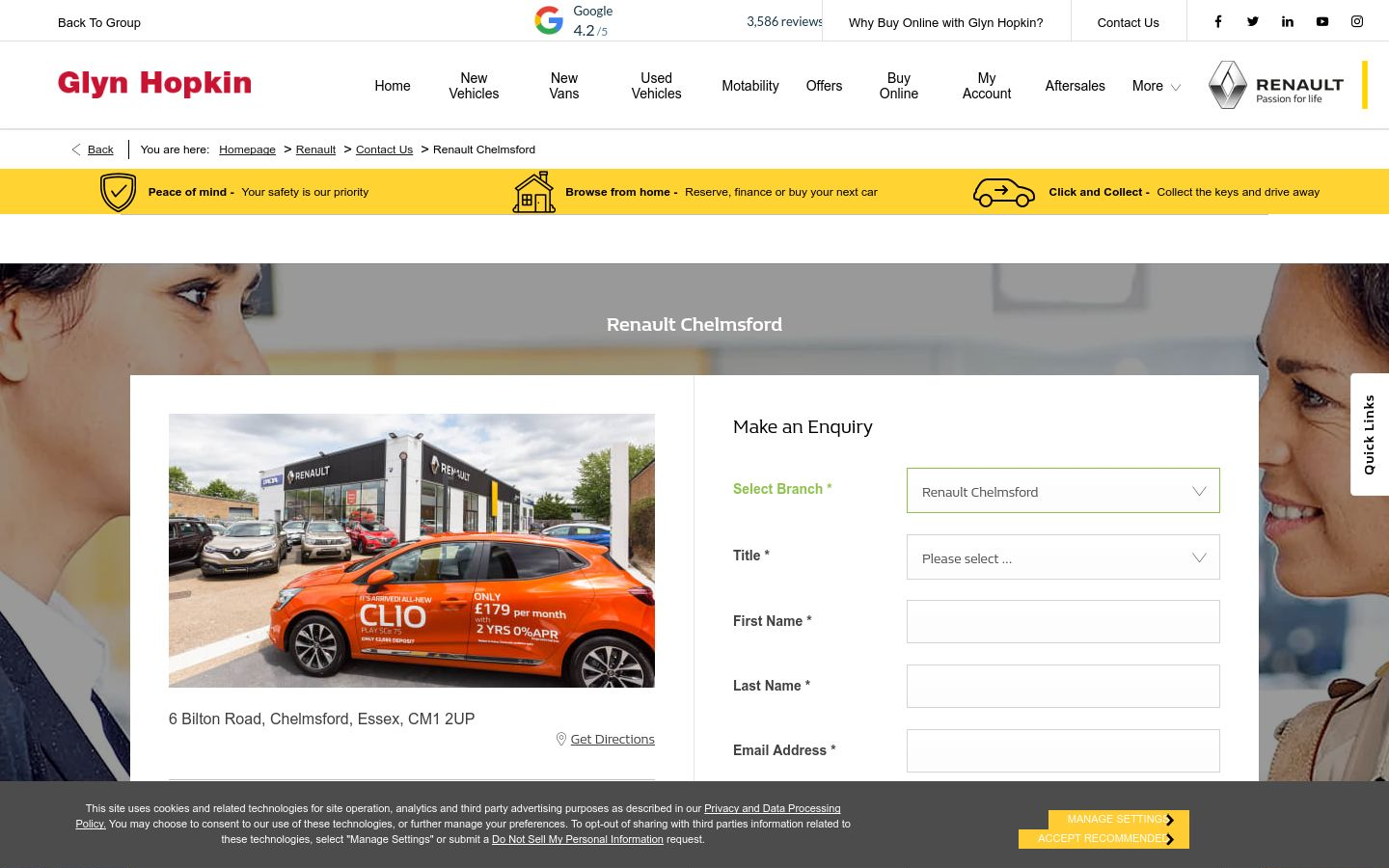Open the Quick Links side tab
1389x868 pixels.
(x=1369, y=434)
